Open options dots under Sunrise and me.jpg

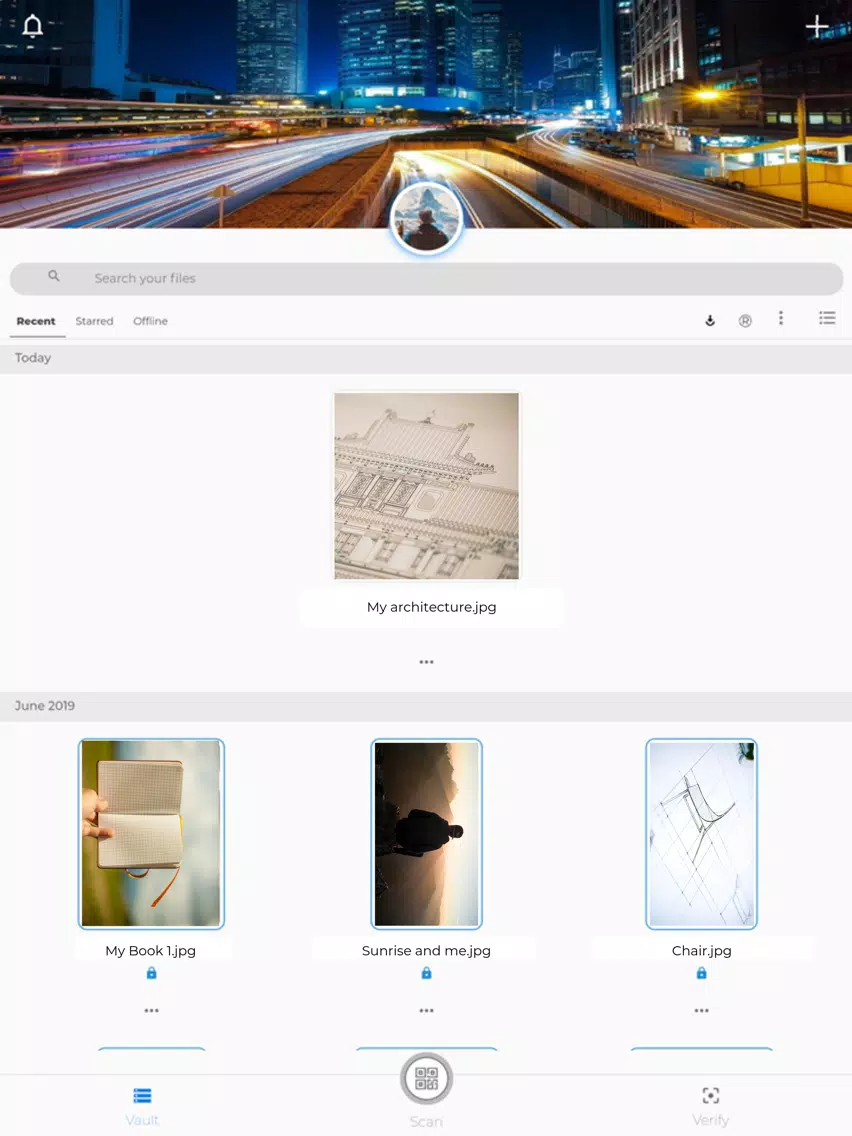click(426, 1010)
